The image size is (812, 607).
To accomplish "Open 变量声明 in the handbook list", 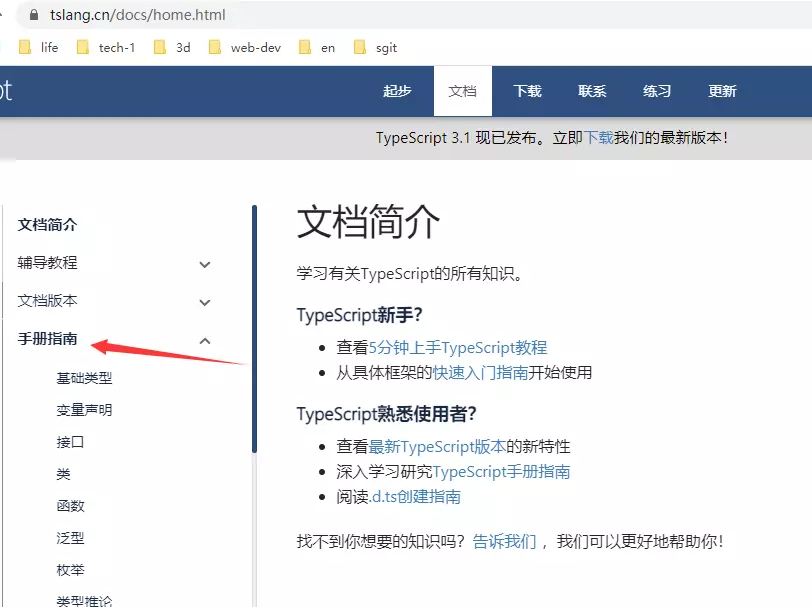I will (x=84, y=410).
